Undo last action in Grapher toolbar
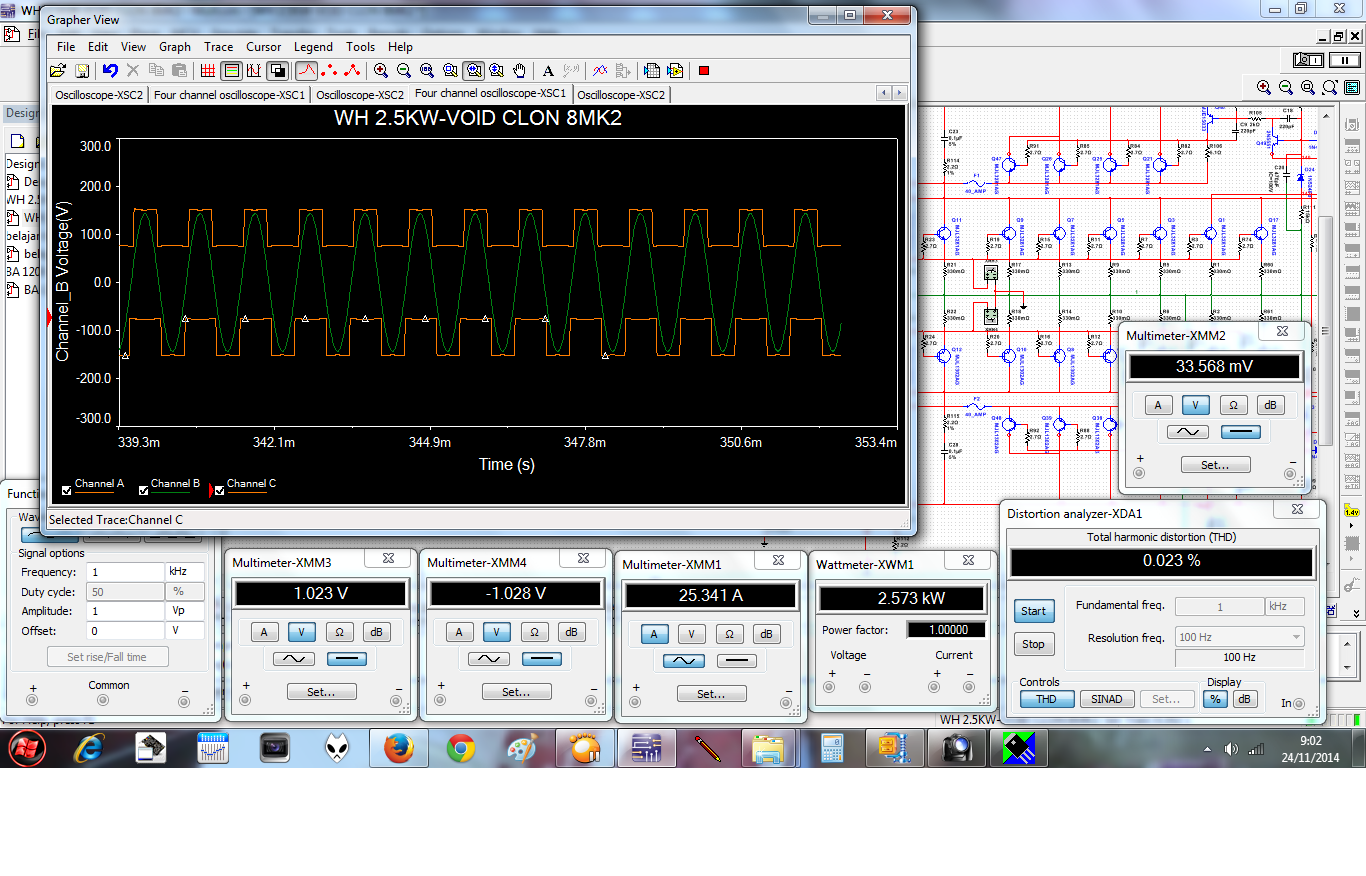Viewport: 1366px width, 876px height. 110,70
